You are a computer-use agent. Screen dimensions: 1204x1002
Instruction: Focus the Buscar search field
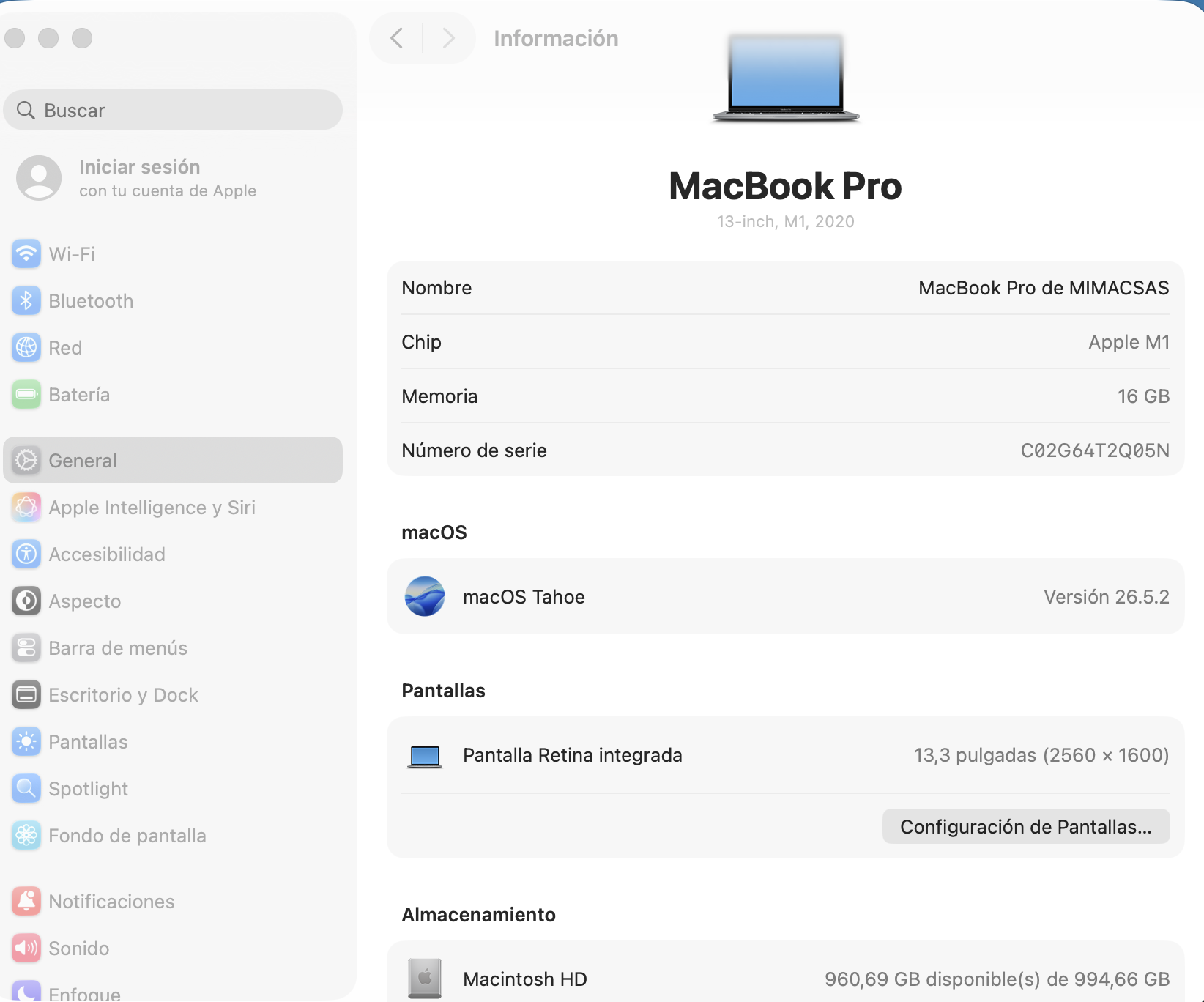coord(173,110)
